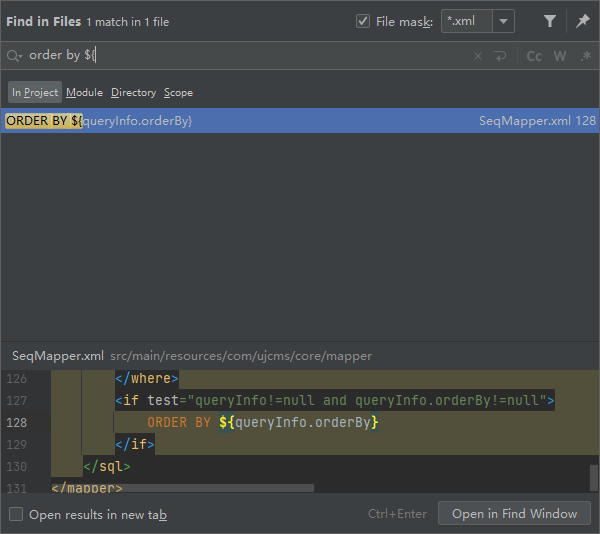The height and width of the screenshot is (534, 600).
Task: Switch to Directory scope tab
Action: pos(134,92)
